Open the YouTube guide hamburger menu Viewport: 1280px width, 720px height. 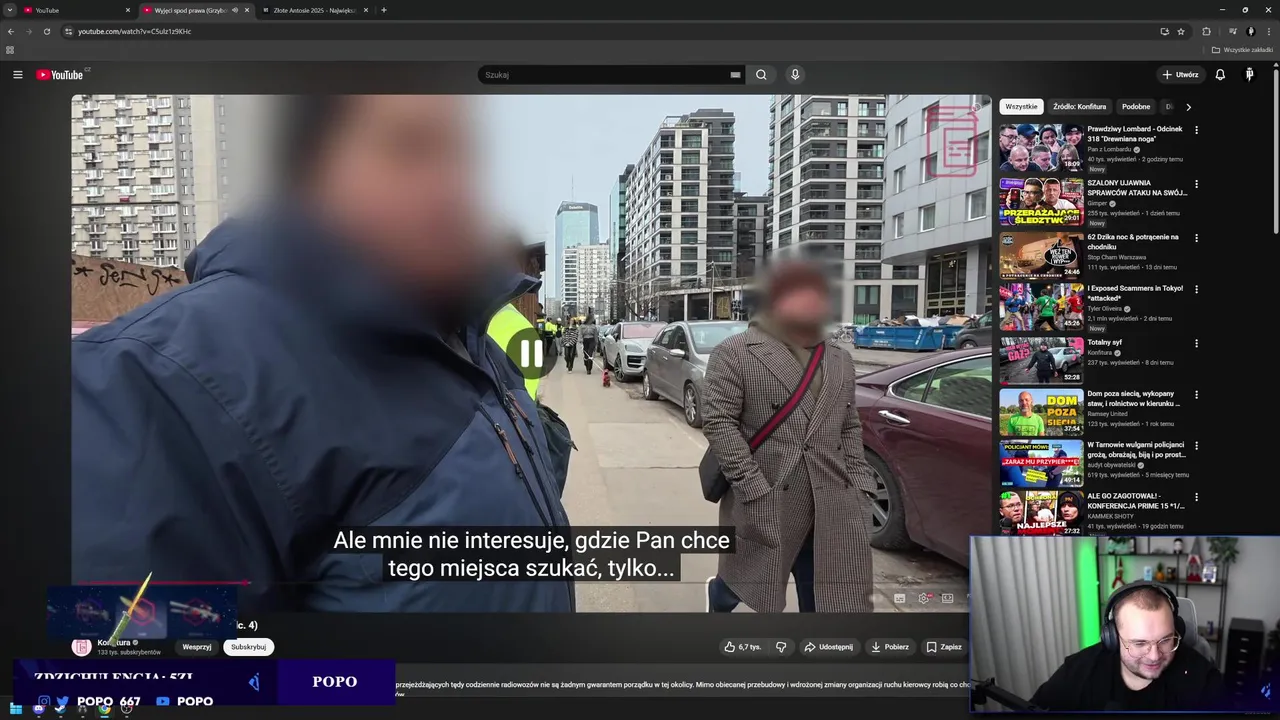[x=17, y=75]
